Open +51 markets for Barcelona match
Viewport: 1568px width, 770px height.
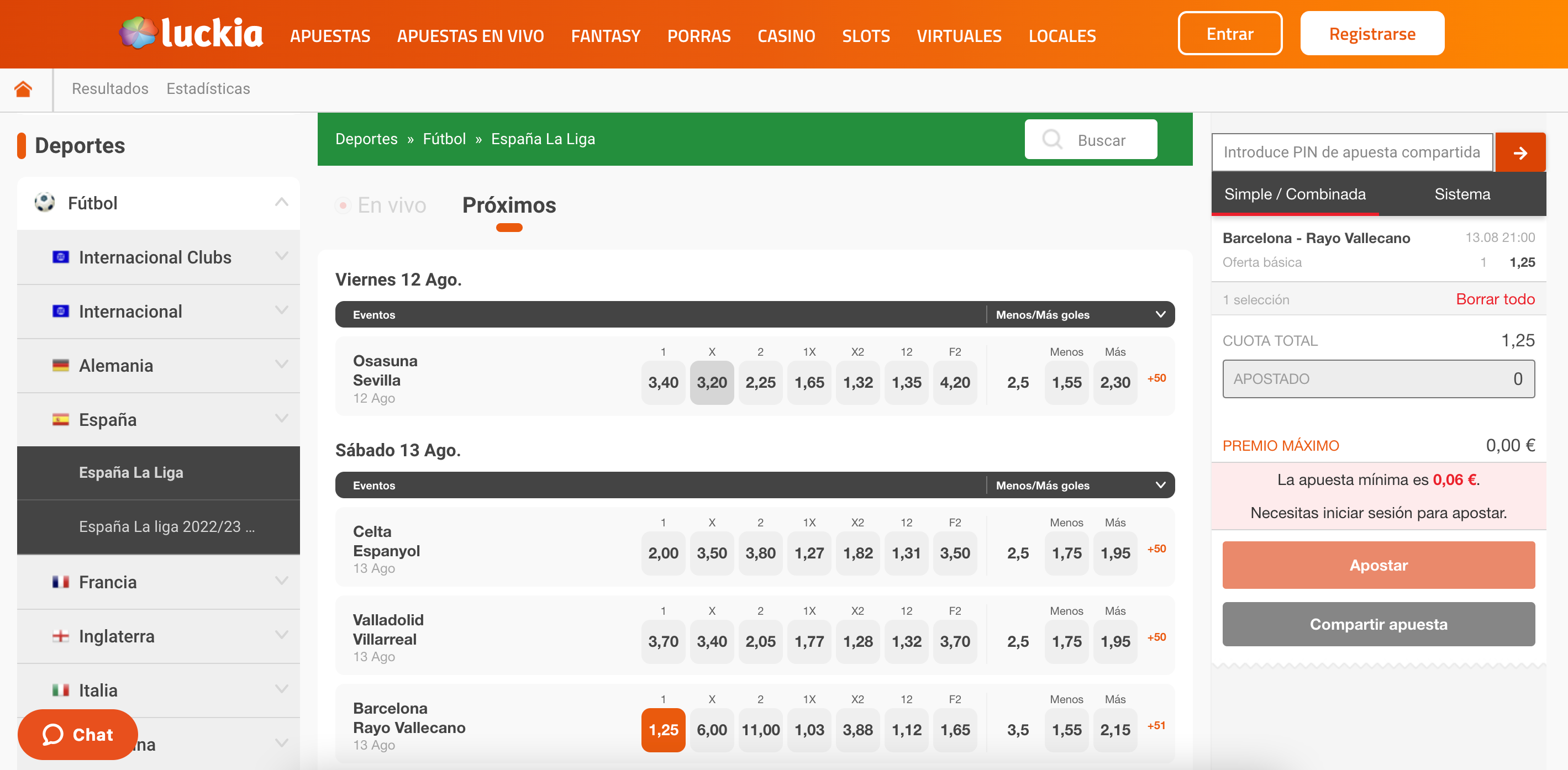pyautogui.click(x=1156, y=726)
